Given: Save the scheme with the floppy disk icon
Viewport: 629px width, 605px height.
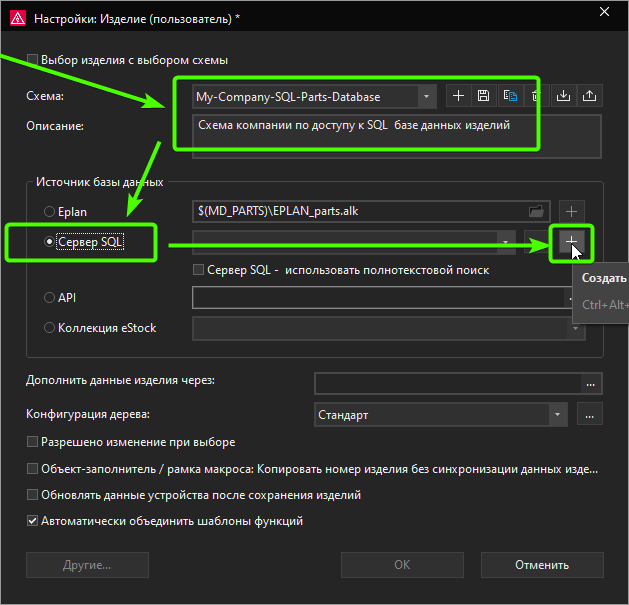Looking at the screenshot, I should click(484, 96).
